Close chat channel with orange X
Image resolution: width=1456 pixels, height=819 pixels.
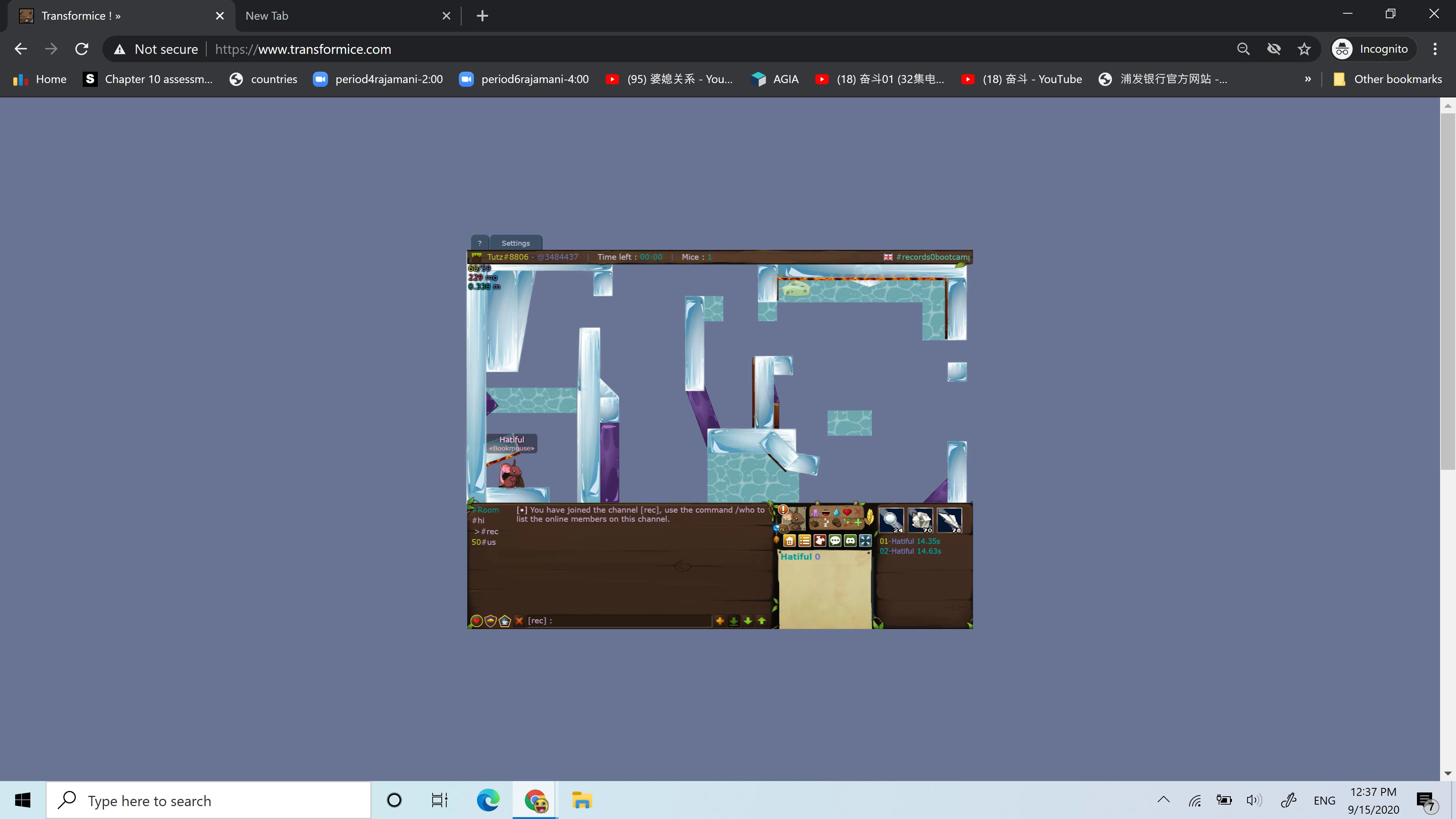[519, 621]
